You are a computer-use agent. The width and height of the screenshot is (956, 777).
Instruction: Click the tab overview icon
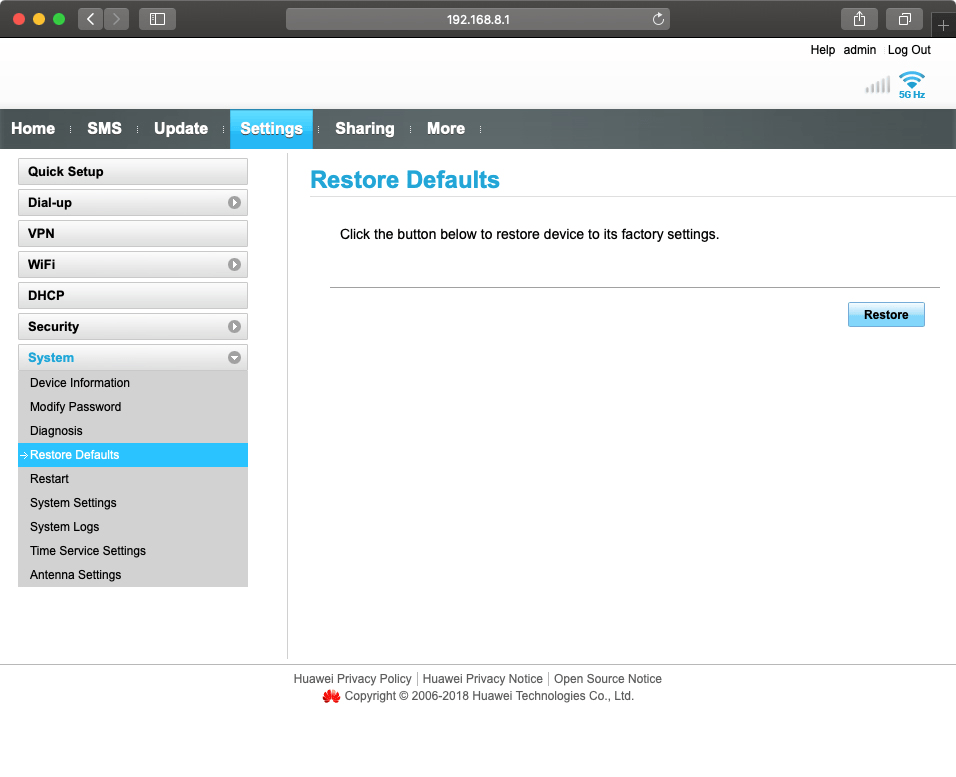click(903, 18)
